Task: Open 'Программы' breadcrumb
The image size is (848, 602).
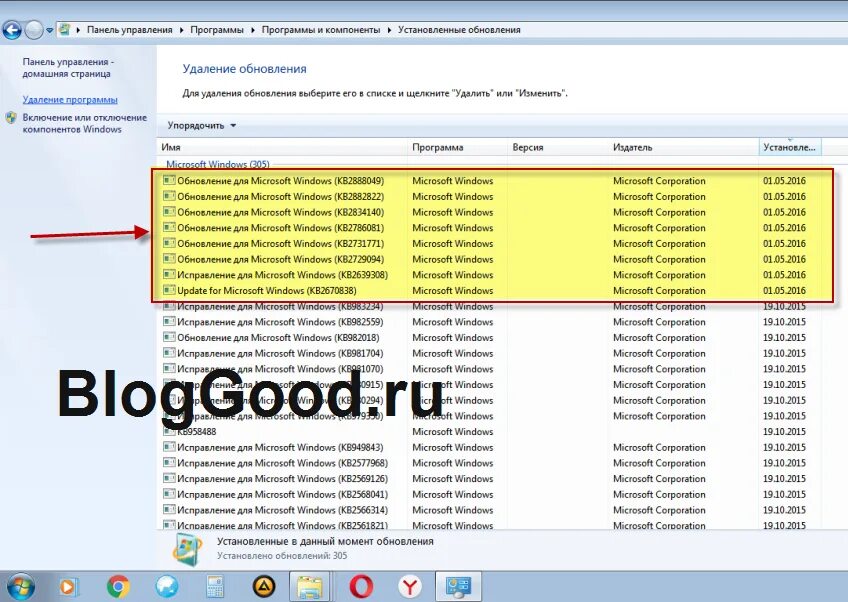Action: (x=217, y=30)
